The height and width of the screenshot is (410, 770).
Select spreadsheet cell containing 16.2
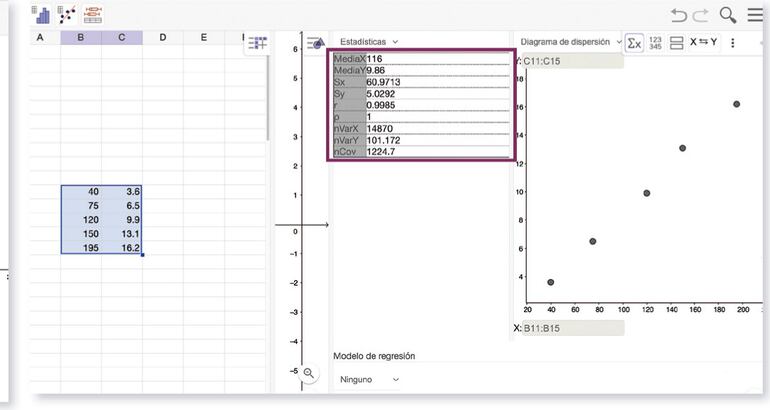(x=122, y=248)
